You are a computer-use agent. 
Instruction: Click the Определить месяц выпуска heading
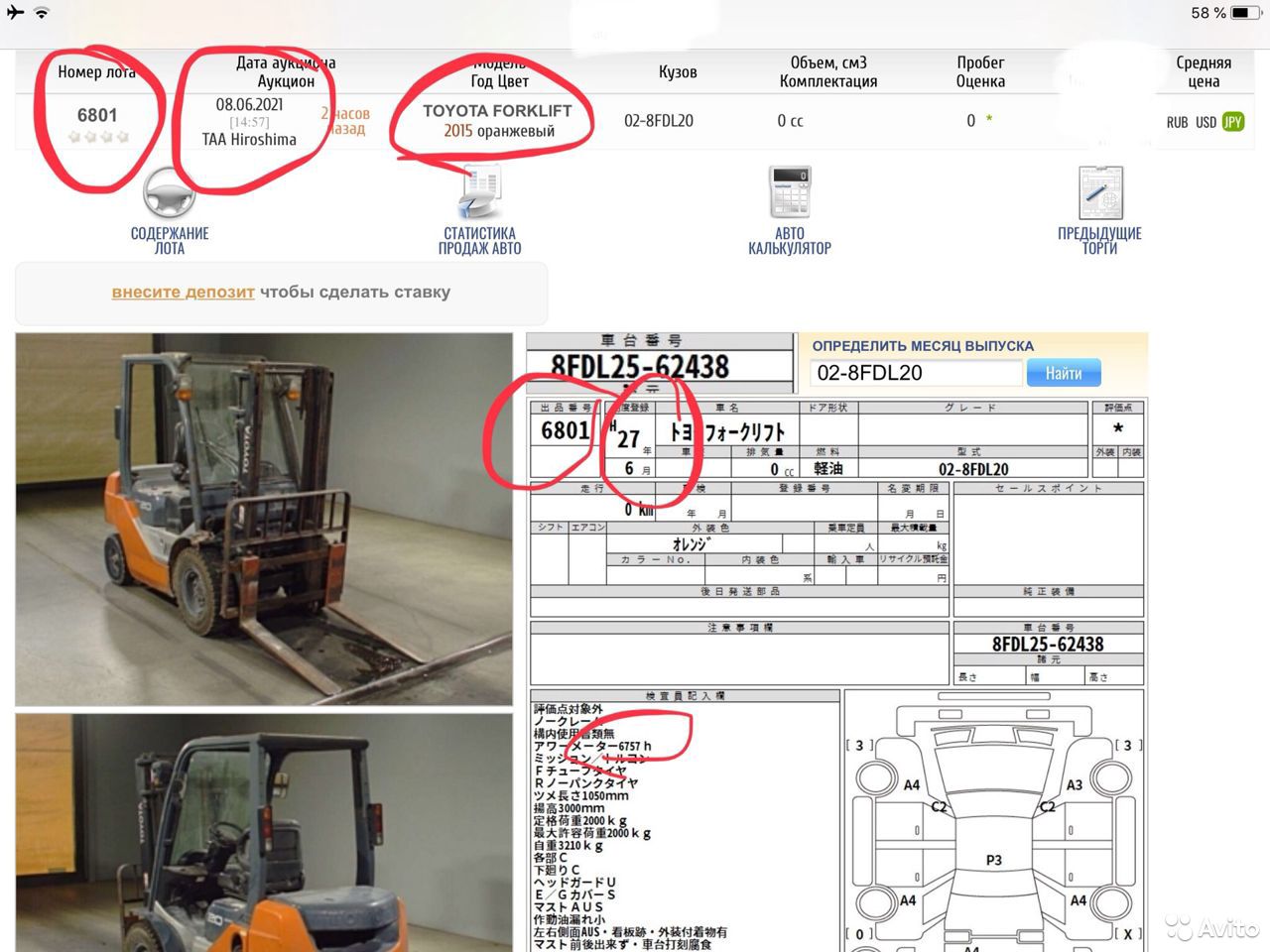click(x=923, y=346)
